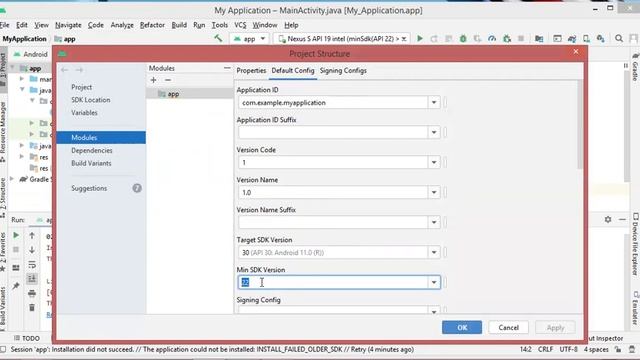
Task: Sync project with Gradle files icon
Action: click(x=572, y=38)
